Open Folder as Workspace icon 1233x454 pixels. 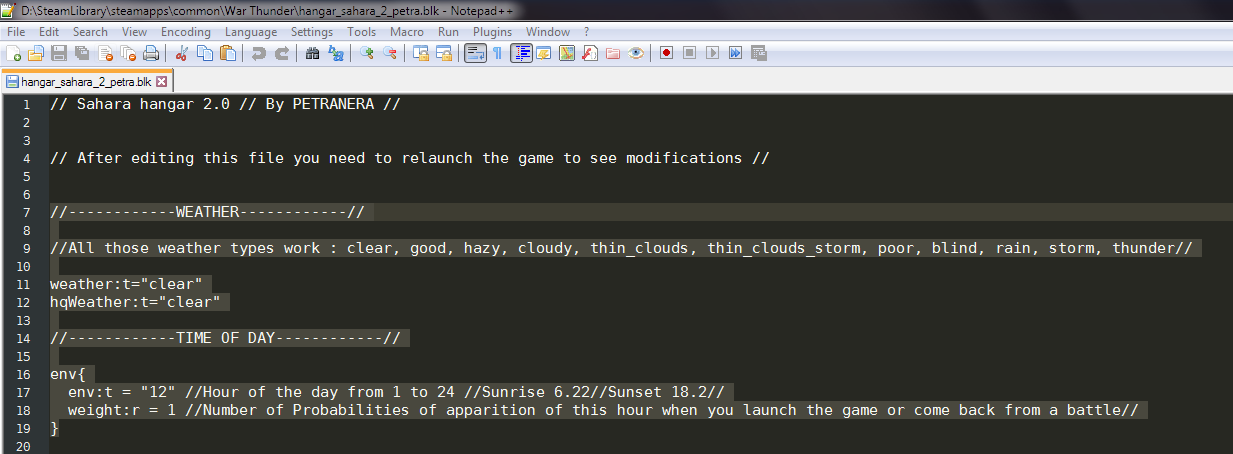pyautogui.click(x=613, y=53)
